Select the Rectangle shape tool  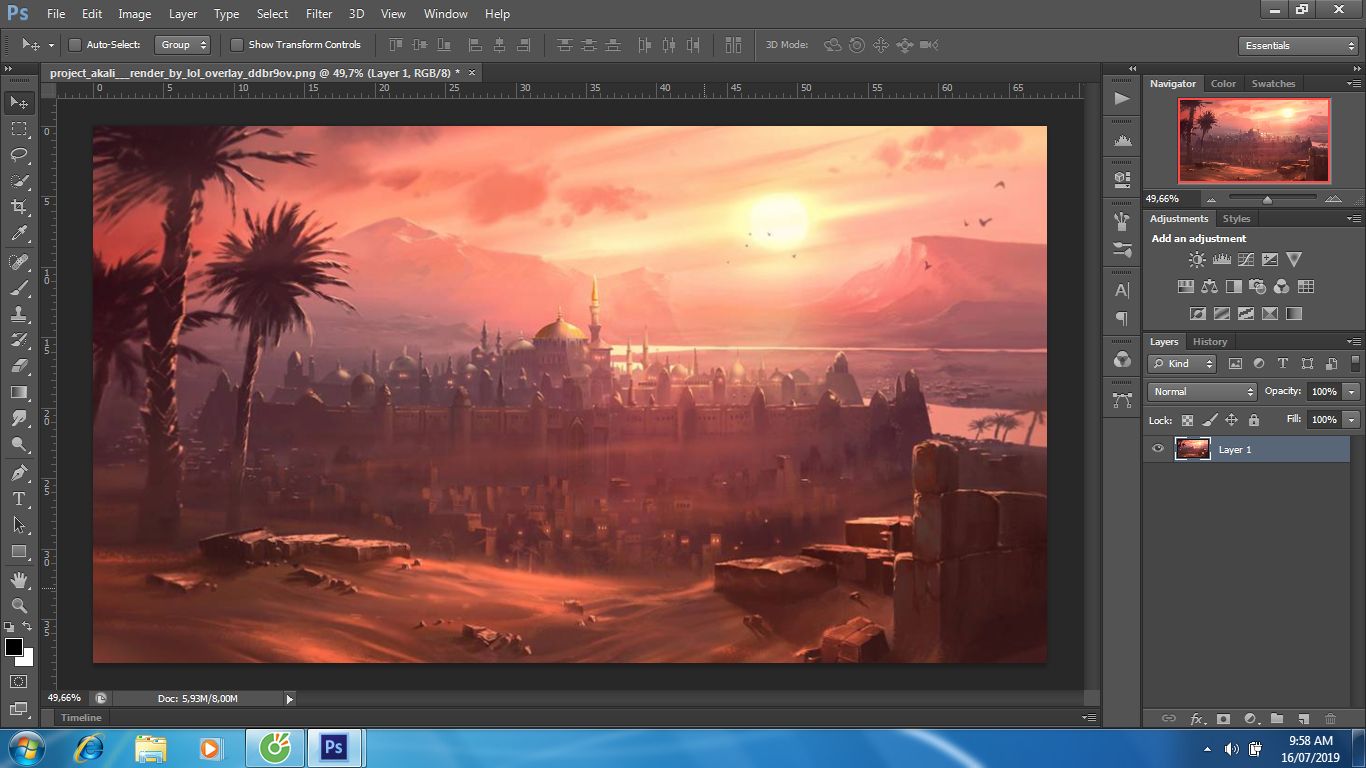[19, 551]
